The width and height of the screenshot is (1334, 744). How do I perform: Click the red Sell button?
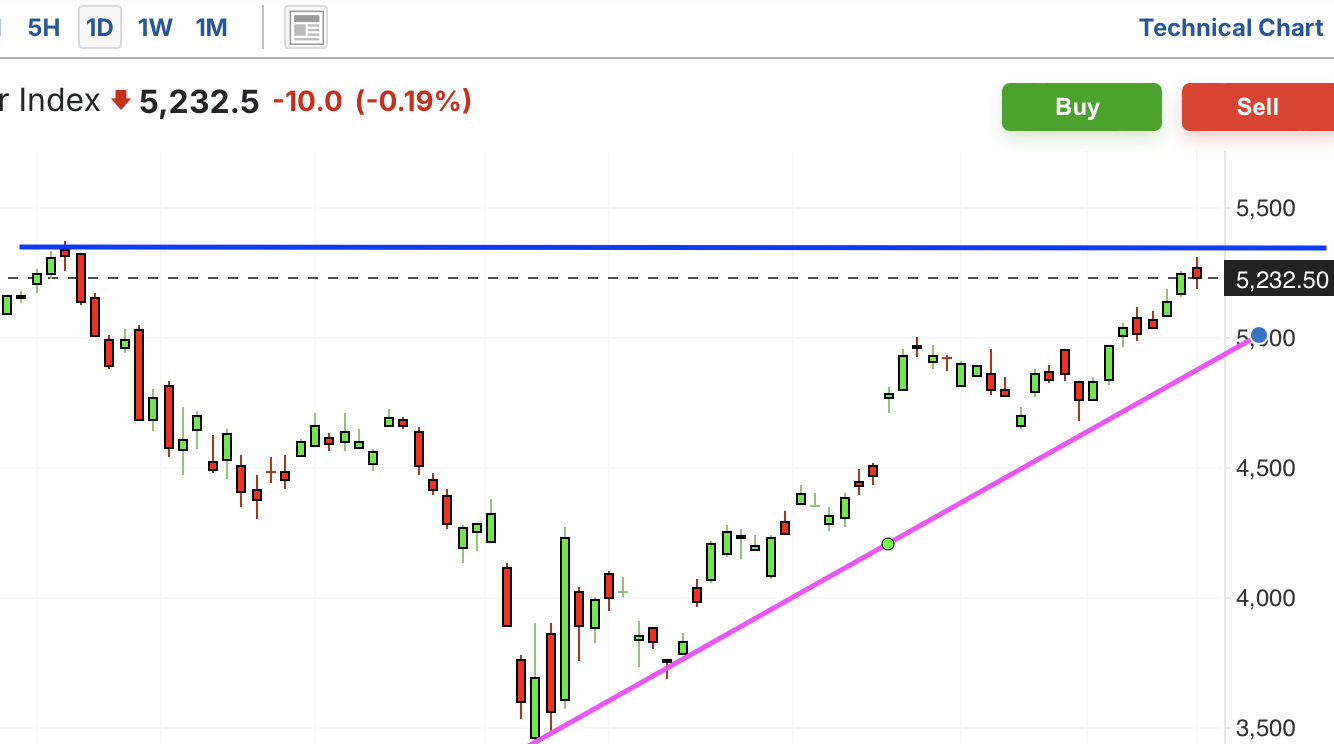point(1258,107)
